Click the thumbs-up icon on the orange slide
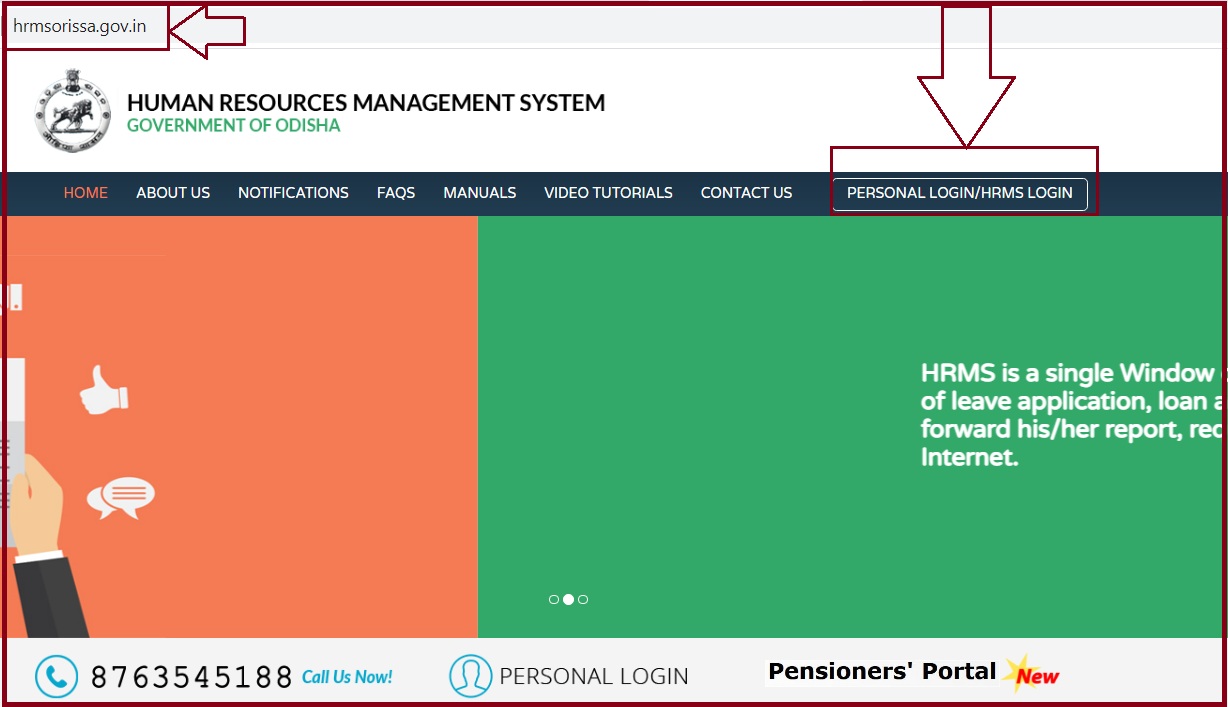 coord(104,389)
